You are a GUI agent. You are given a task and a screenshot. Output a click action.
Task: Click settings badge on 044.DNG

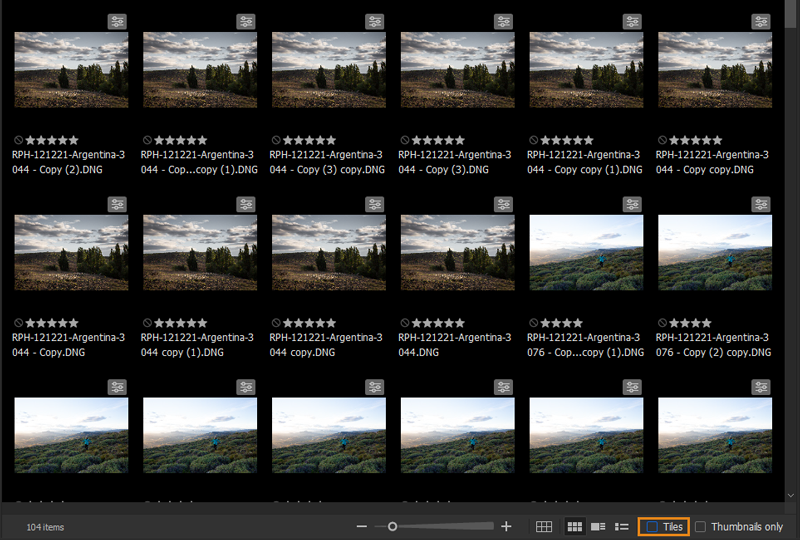coord(504,205)
